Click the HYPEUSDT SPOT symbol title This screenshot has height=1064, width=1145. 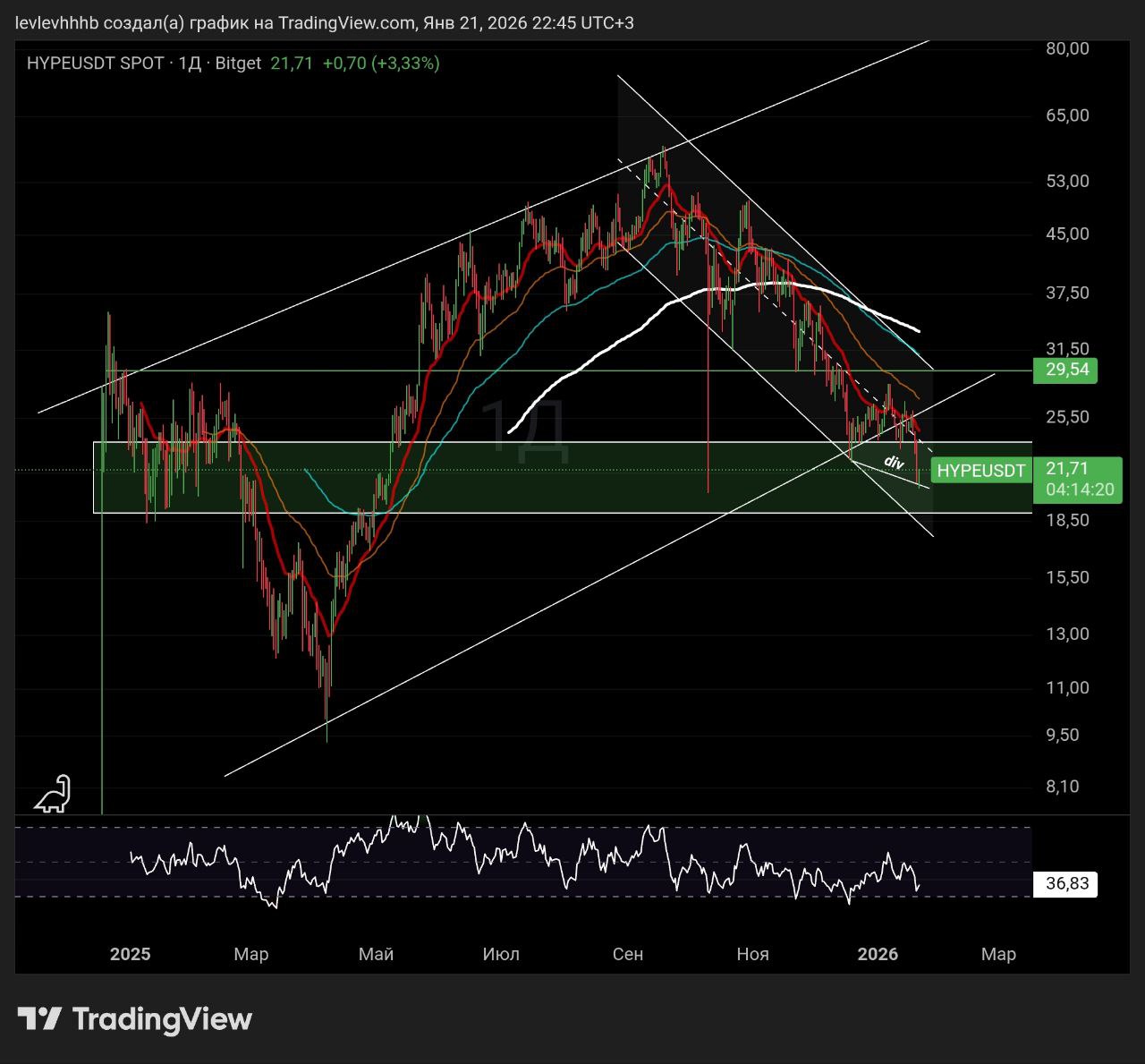click(95, 64)
